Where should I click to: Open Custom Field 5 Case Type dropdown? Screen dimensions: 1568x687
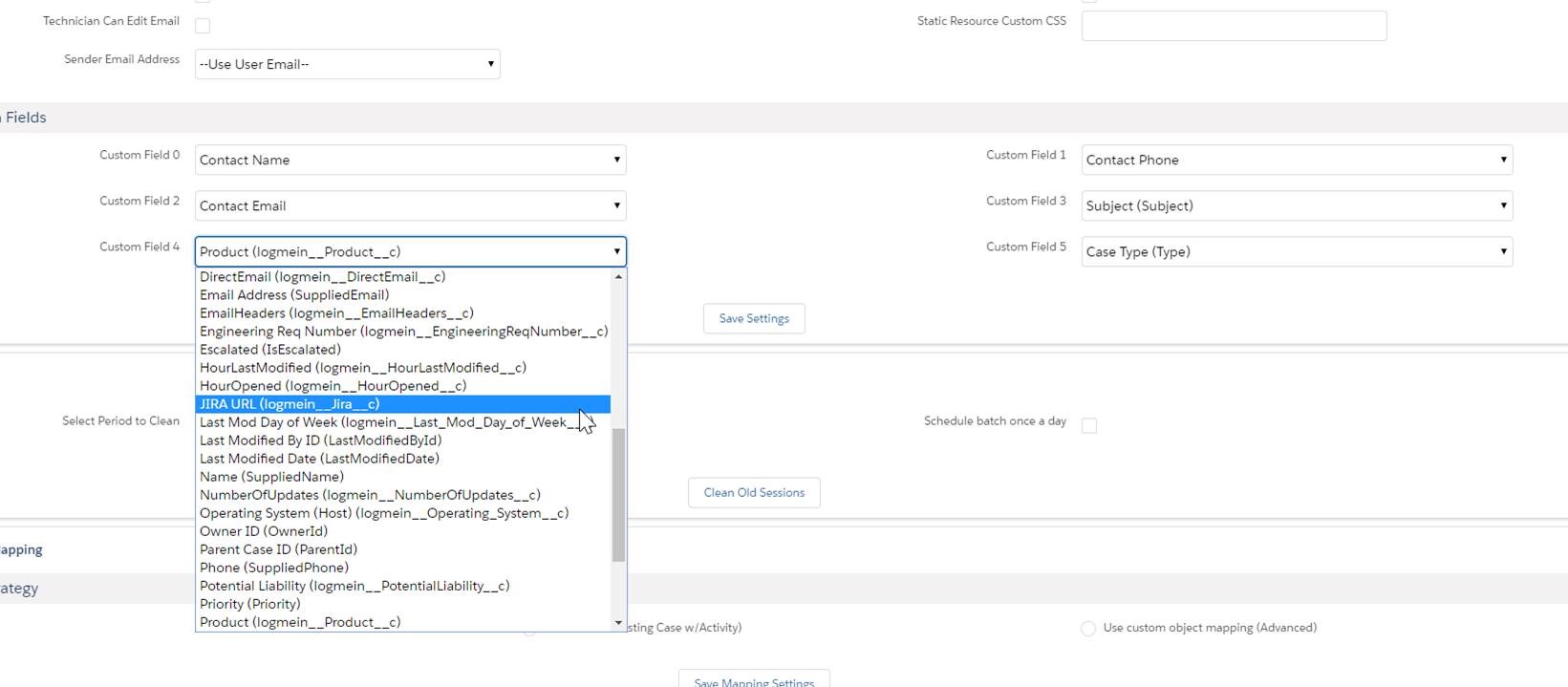point(1297,251)
